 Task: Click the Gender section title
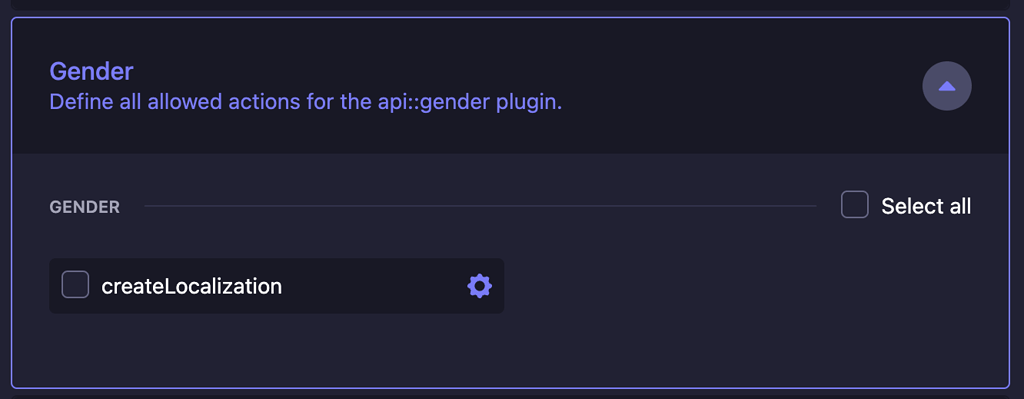click(x=91, y=71)
